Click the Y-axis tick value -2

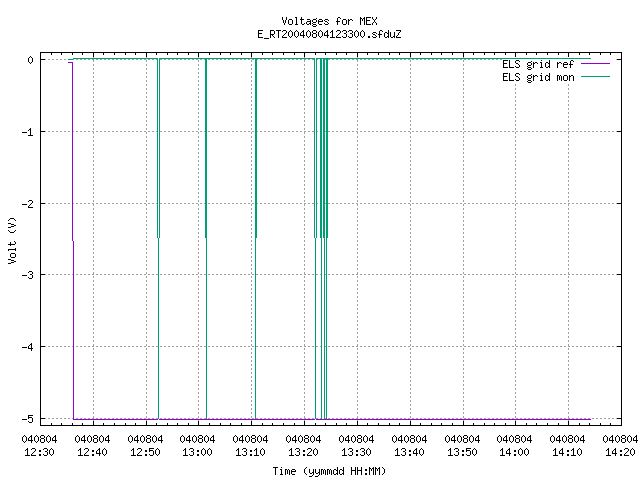[x=28, y=204]
